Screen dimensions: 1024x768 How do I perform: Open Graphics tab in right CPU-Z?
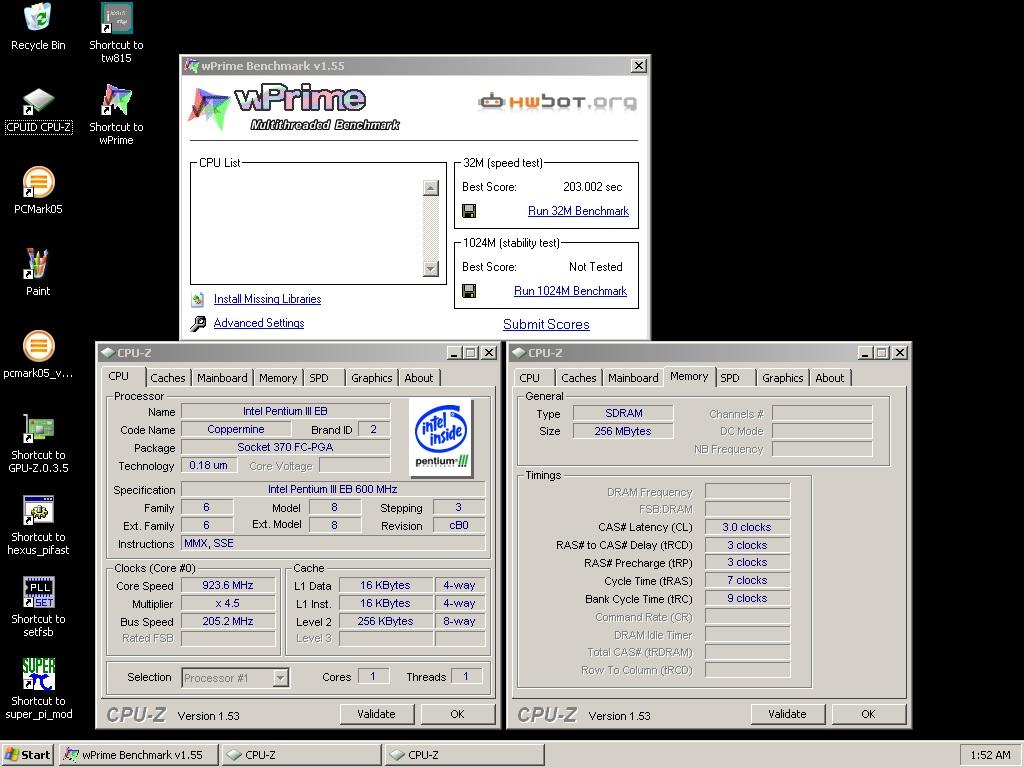click(782, 378)
